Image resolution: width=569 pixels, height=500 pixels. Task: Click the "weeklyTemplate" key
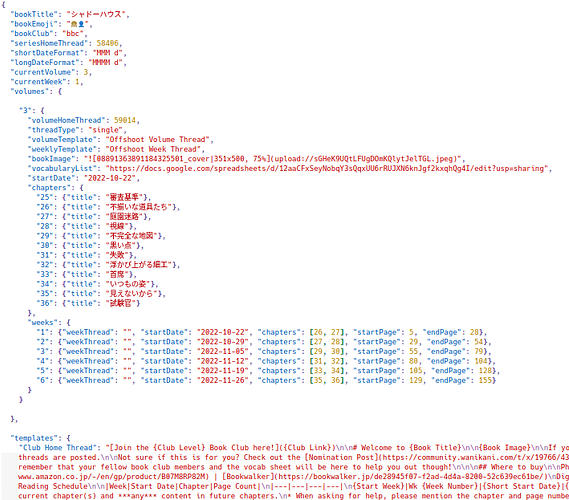pos(62,149)
